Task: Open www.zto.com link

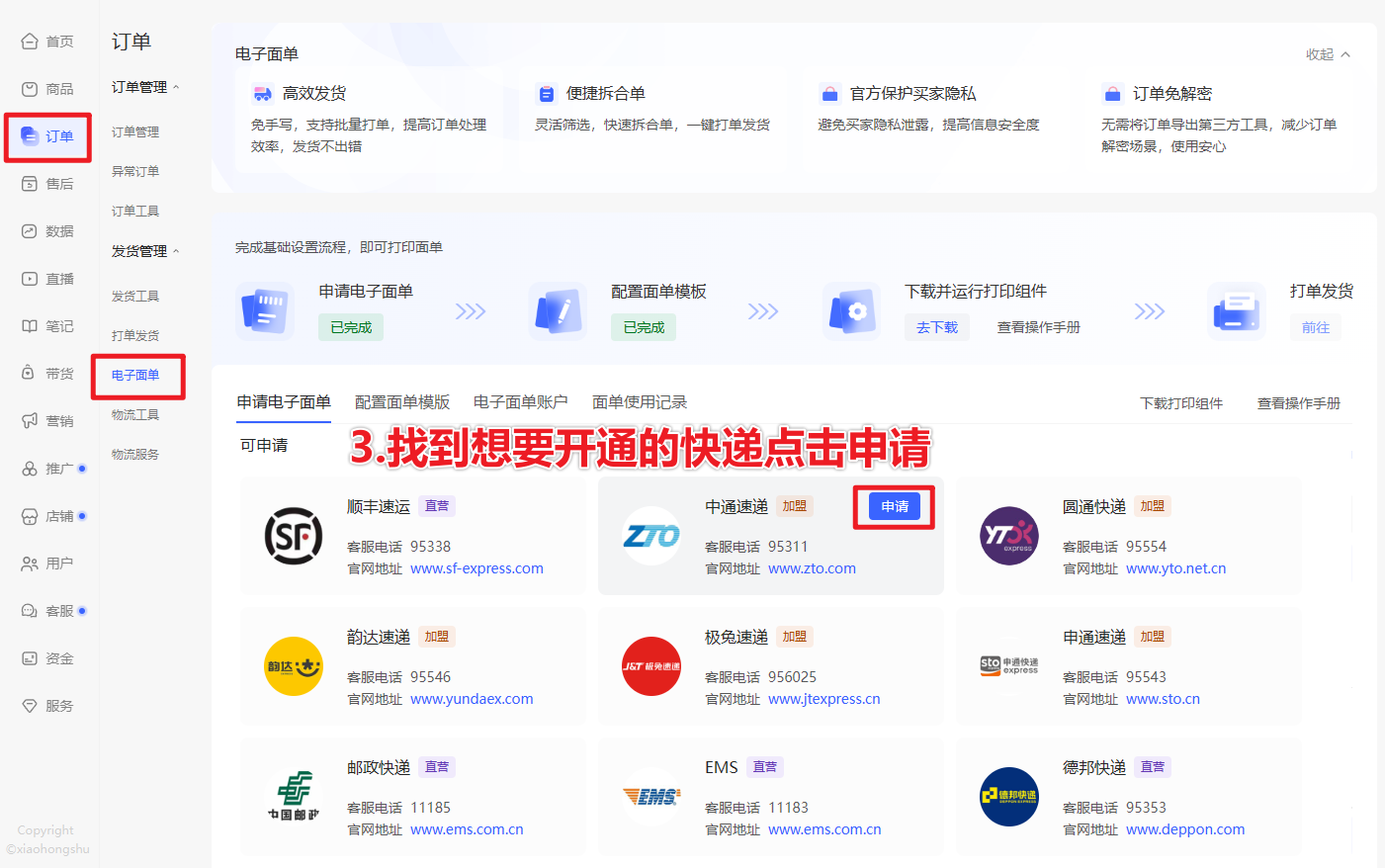Action: coord(812,568)
